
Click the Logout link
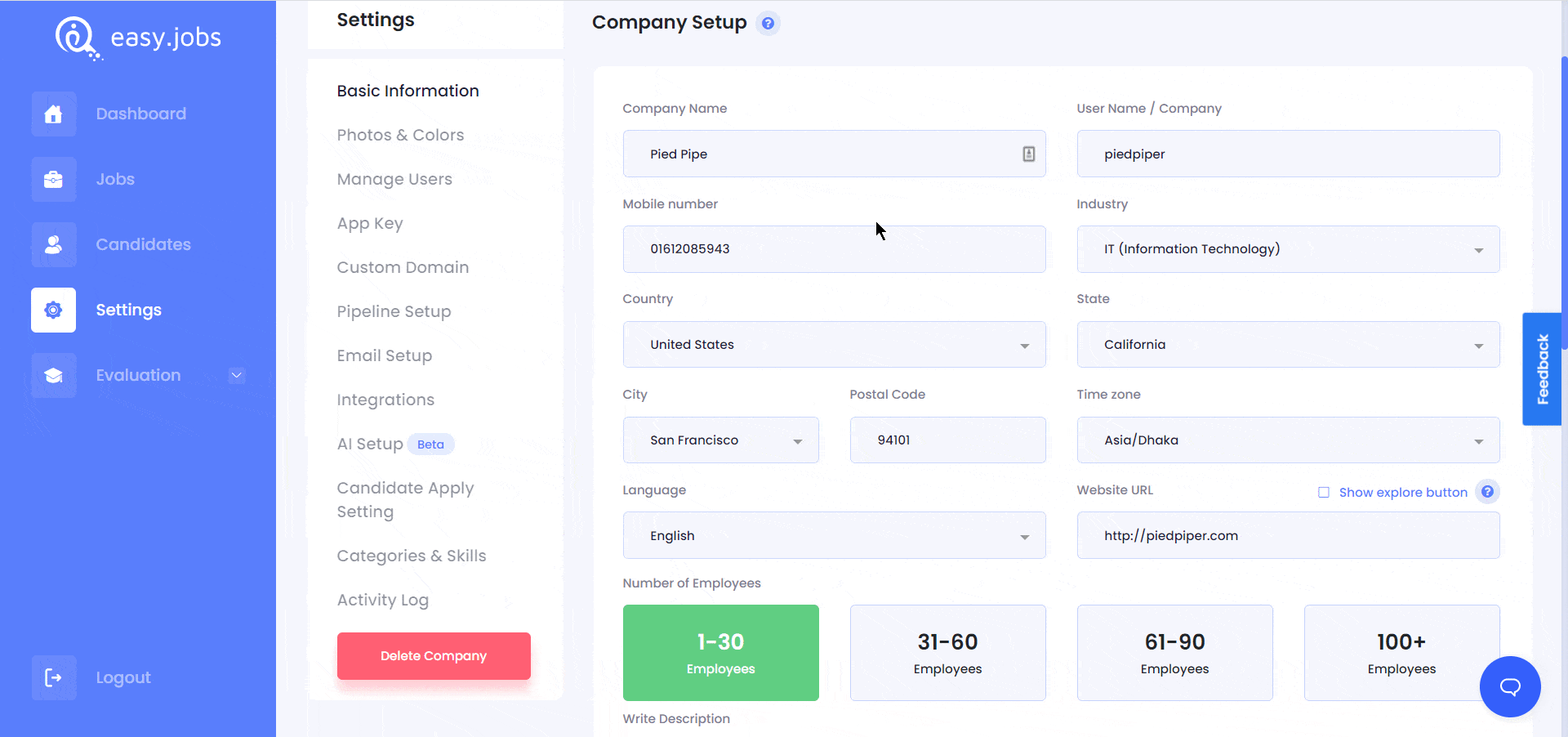click(123, 677)
